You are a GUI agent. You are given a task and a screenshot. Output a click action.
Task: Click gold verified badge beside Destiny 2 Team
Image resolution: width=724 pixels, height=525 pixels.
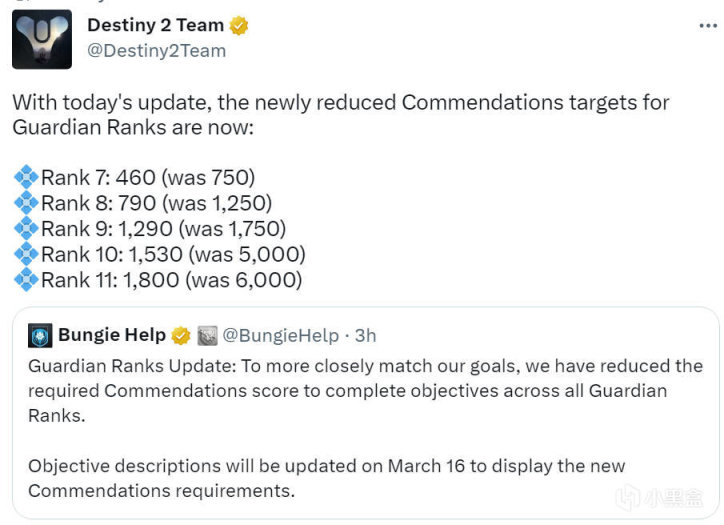(x=240, y=26)
